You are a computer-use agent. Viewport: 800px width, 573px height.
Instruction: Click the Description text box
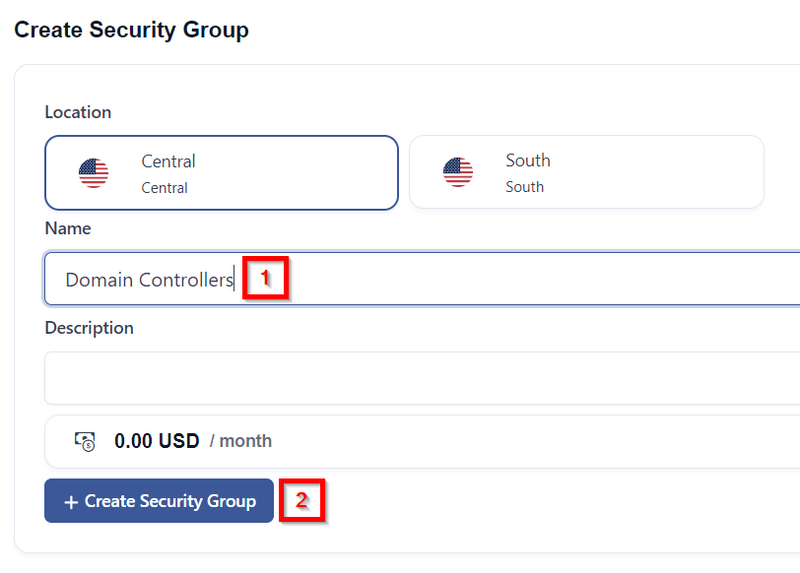[x=422, y=378]
